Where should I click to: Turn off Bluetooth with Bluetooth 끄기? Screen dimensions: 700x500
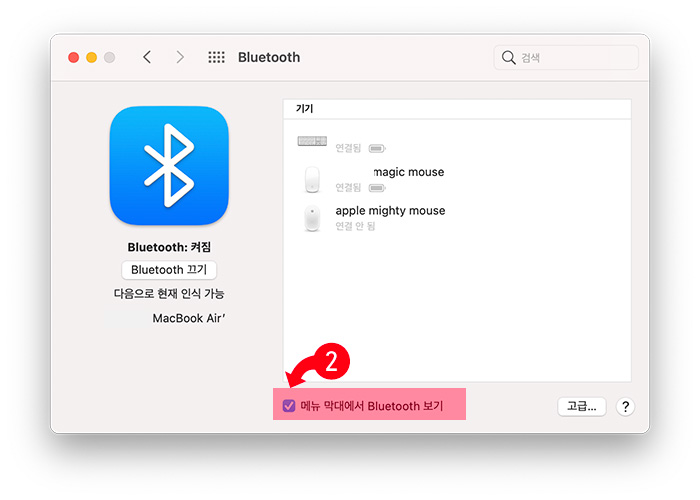click(169, 270)
